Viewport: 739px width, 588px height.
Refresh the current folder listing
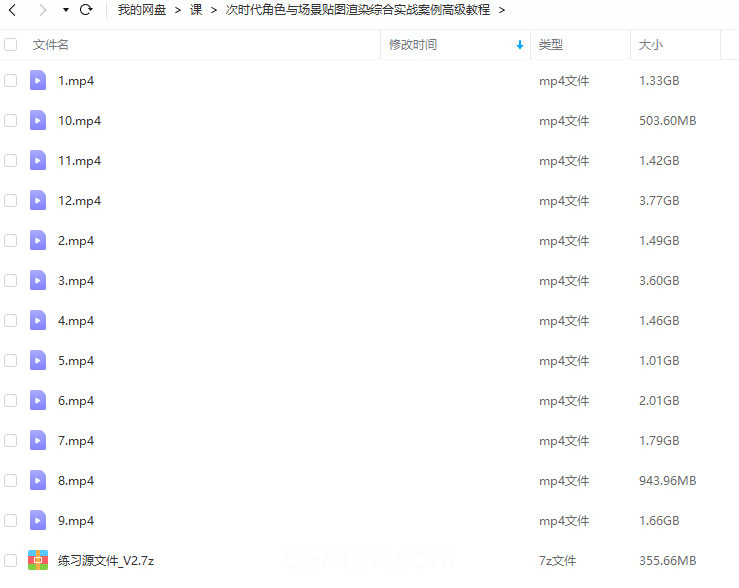[86, 10]
